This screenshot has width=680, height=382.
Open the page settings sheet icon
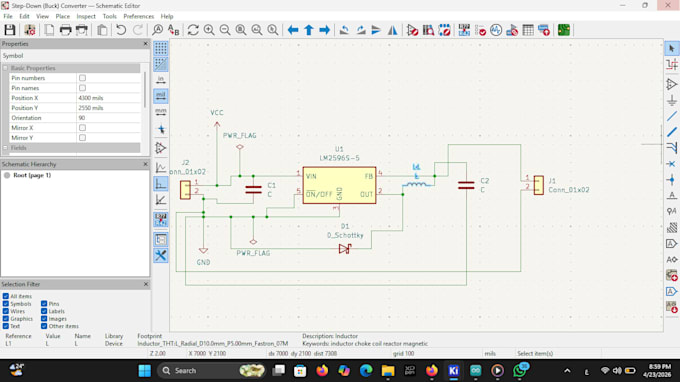49,30
